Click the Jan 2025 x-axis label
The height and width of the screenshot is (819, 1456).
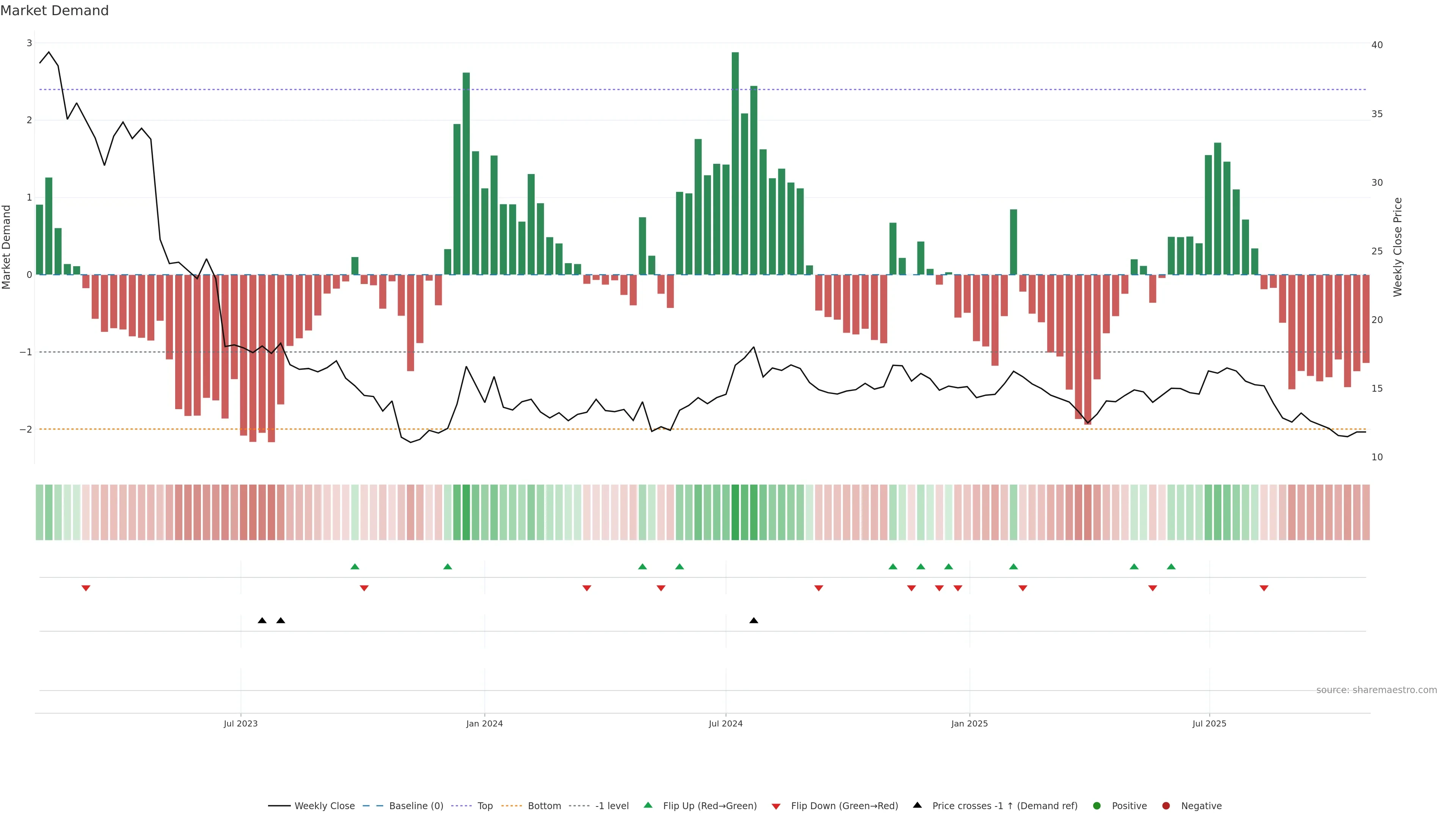pos(970,723)
